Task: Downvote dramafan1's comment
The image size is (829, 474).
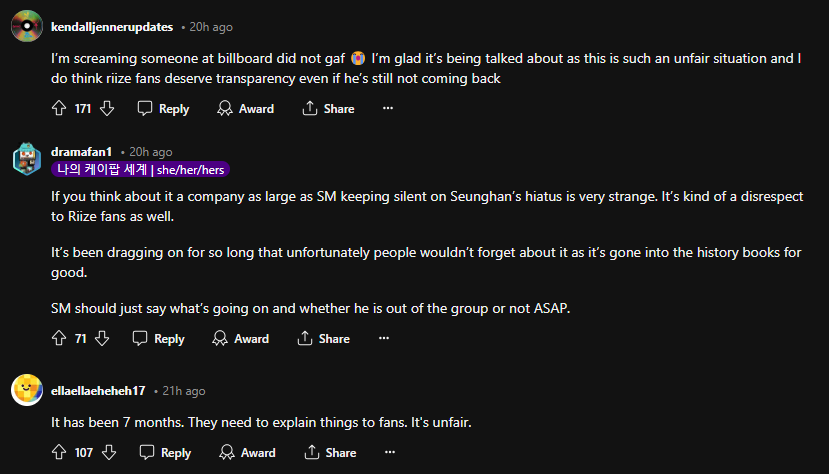Action: pos(101,339)
